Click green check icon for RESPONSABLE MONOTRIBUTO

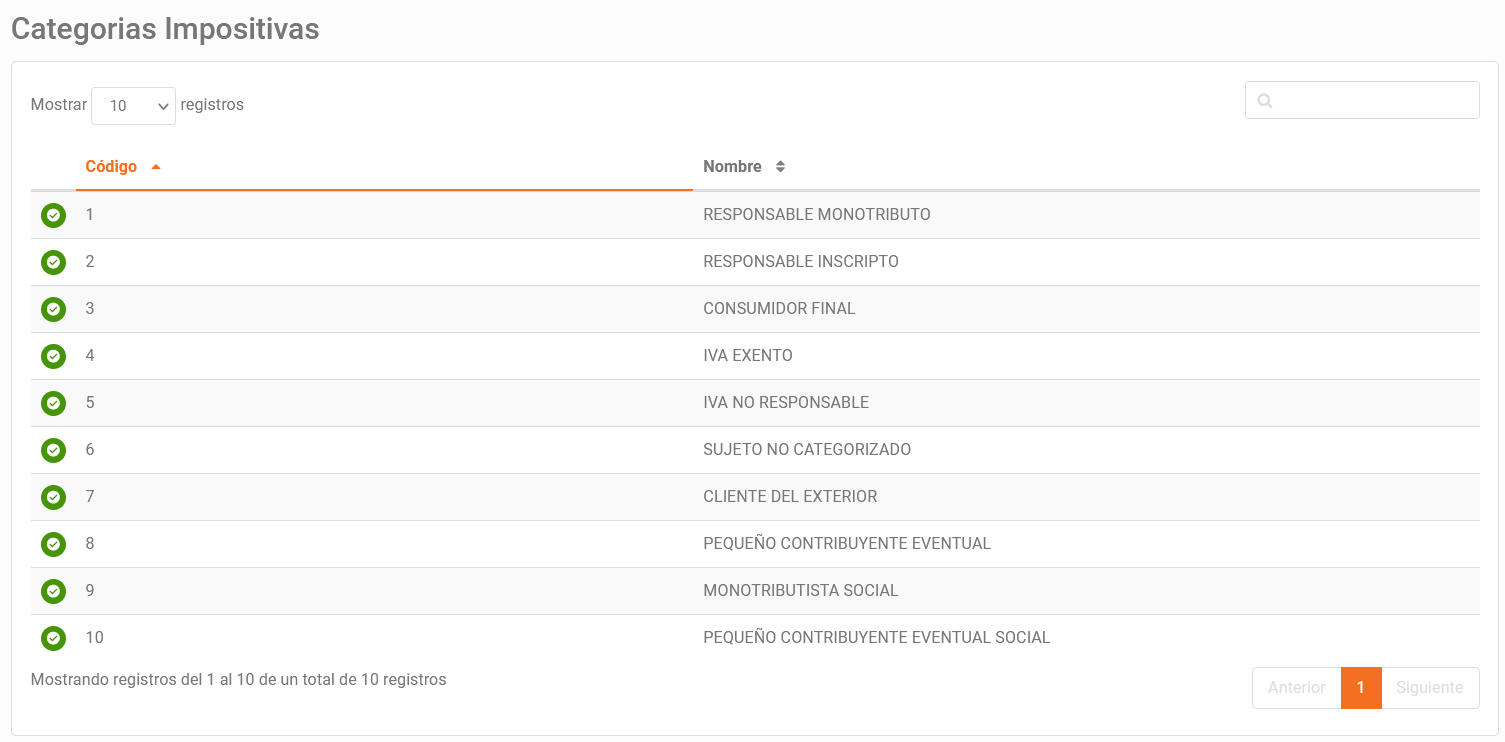[53, 215]
